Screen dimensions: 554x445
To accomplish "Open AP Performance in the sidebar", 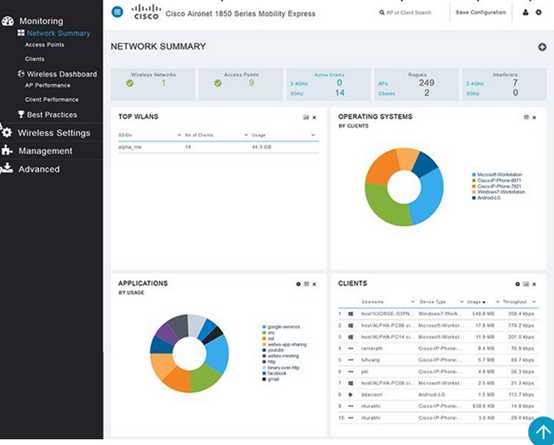I will [x=47, y=85].
